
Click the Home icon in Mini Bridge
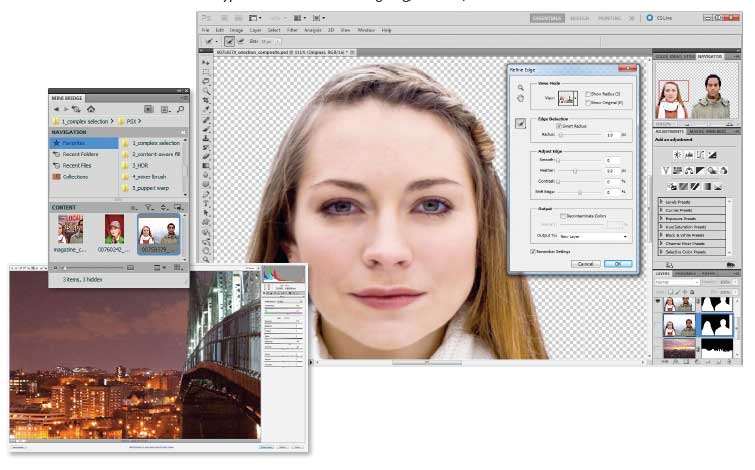coord(91,108)
